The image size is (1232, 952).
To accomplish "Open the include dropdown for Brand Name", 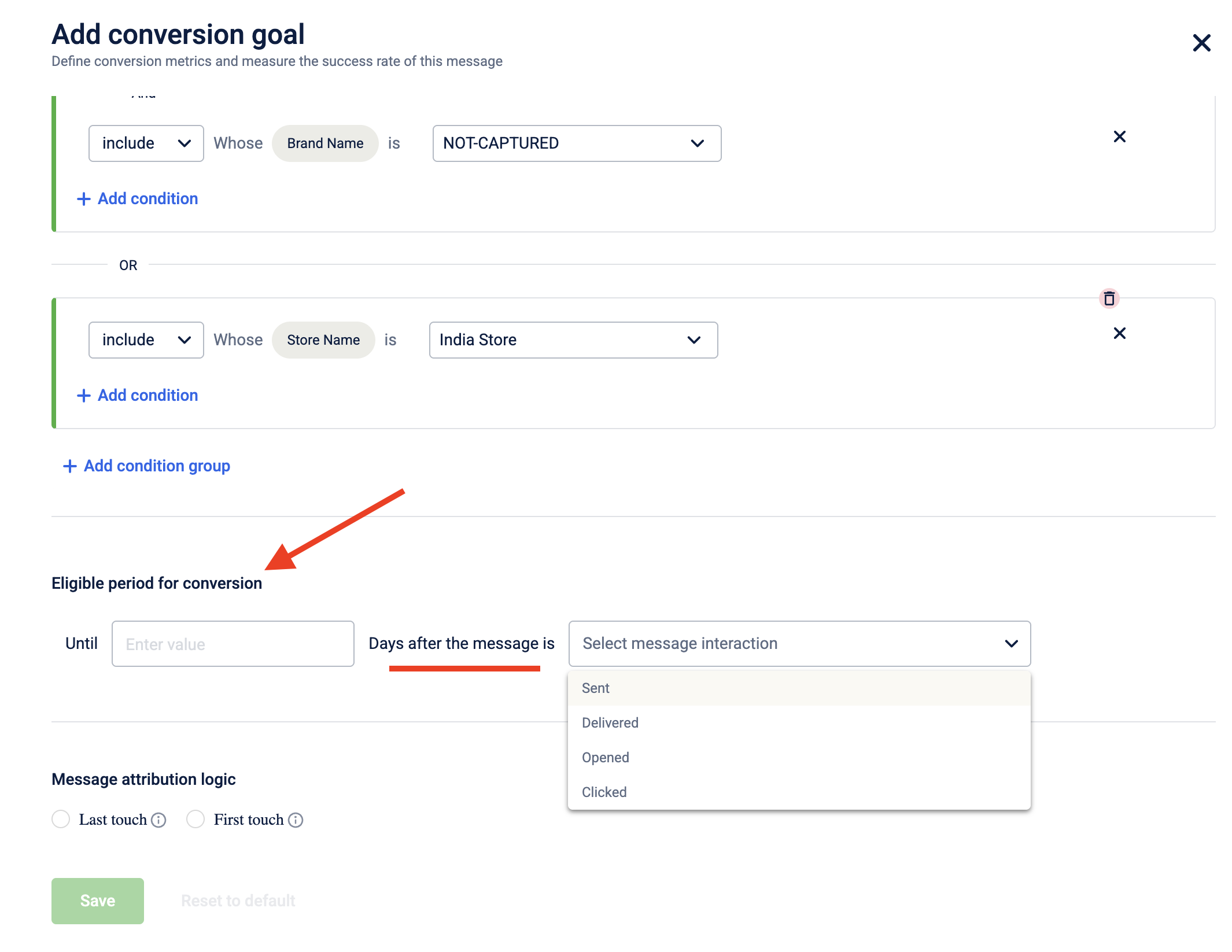I will pos(146,143).
